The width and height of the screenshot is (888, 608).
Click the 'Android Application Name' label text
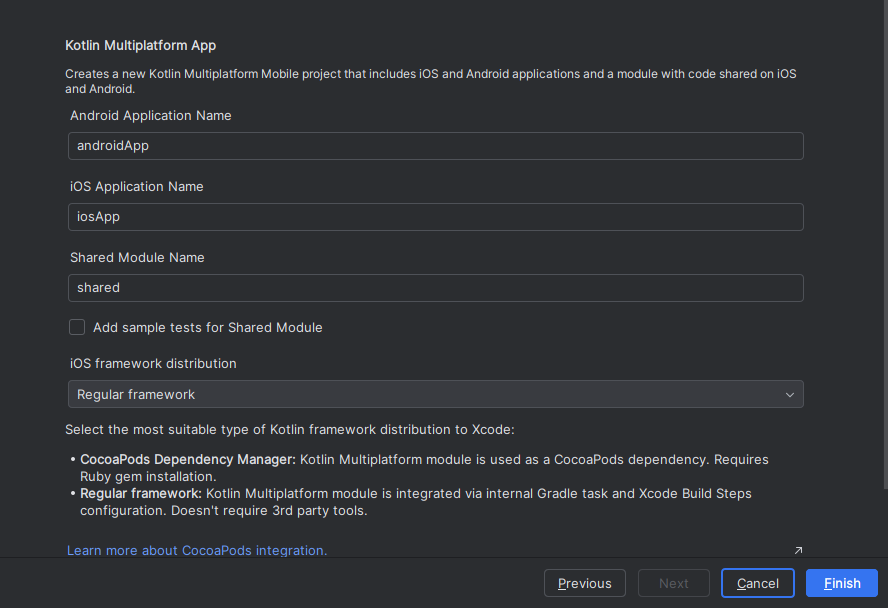point(150,116)
